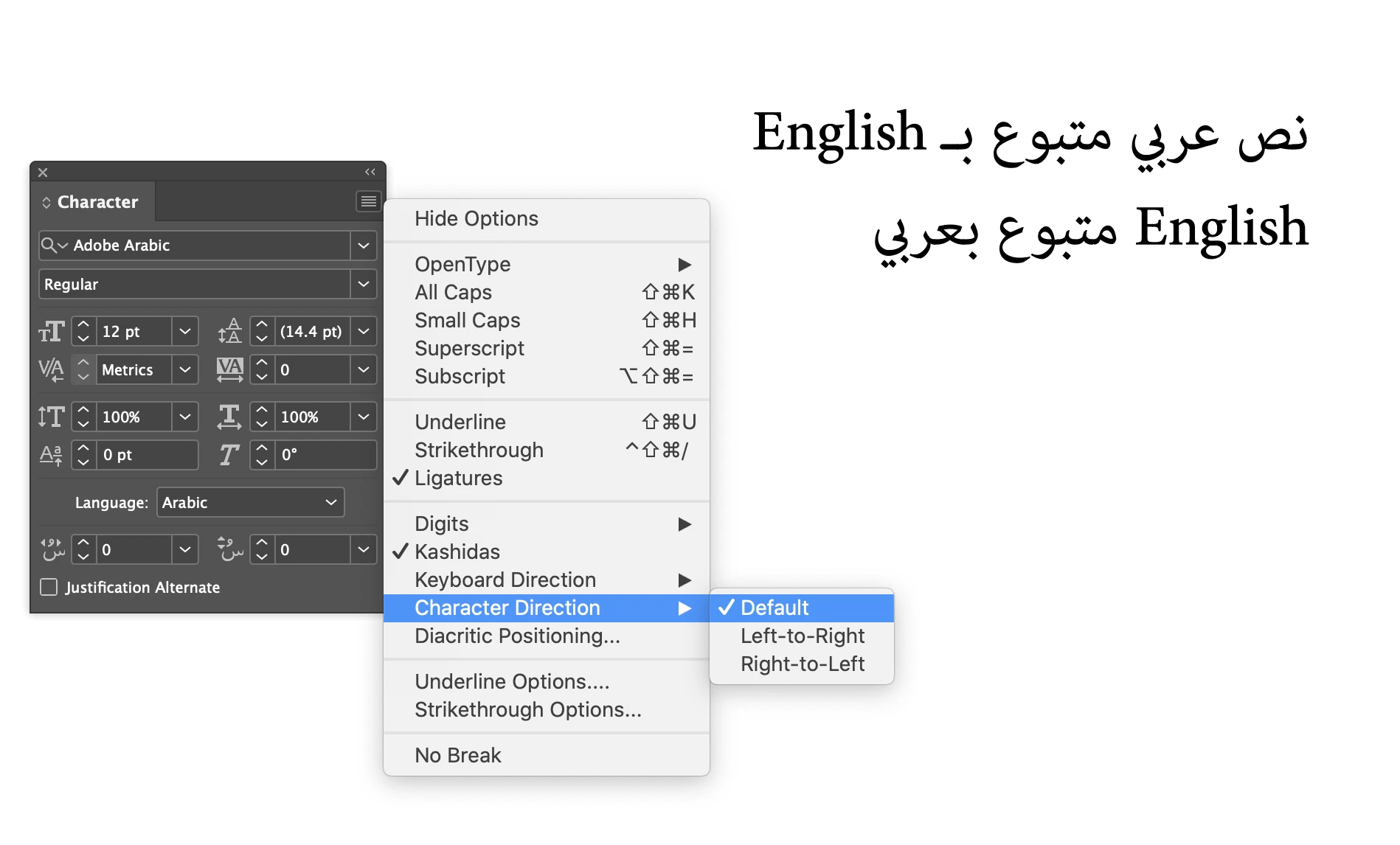Click the font size icon

click(x=51, y=332)
